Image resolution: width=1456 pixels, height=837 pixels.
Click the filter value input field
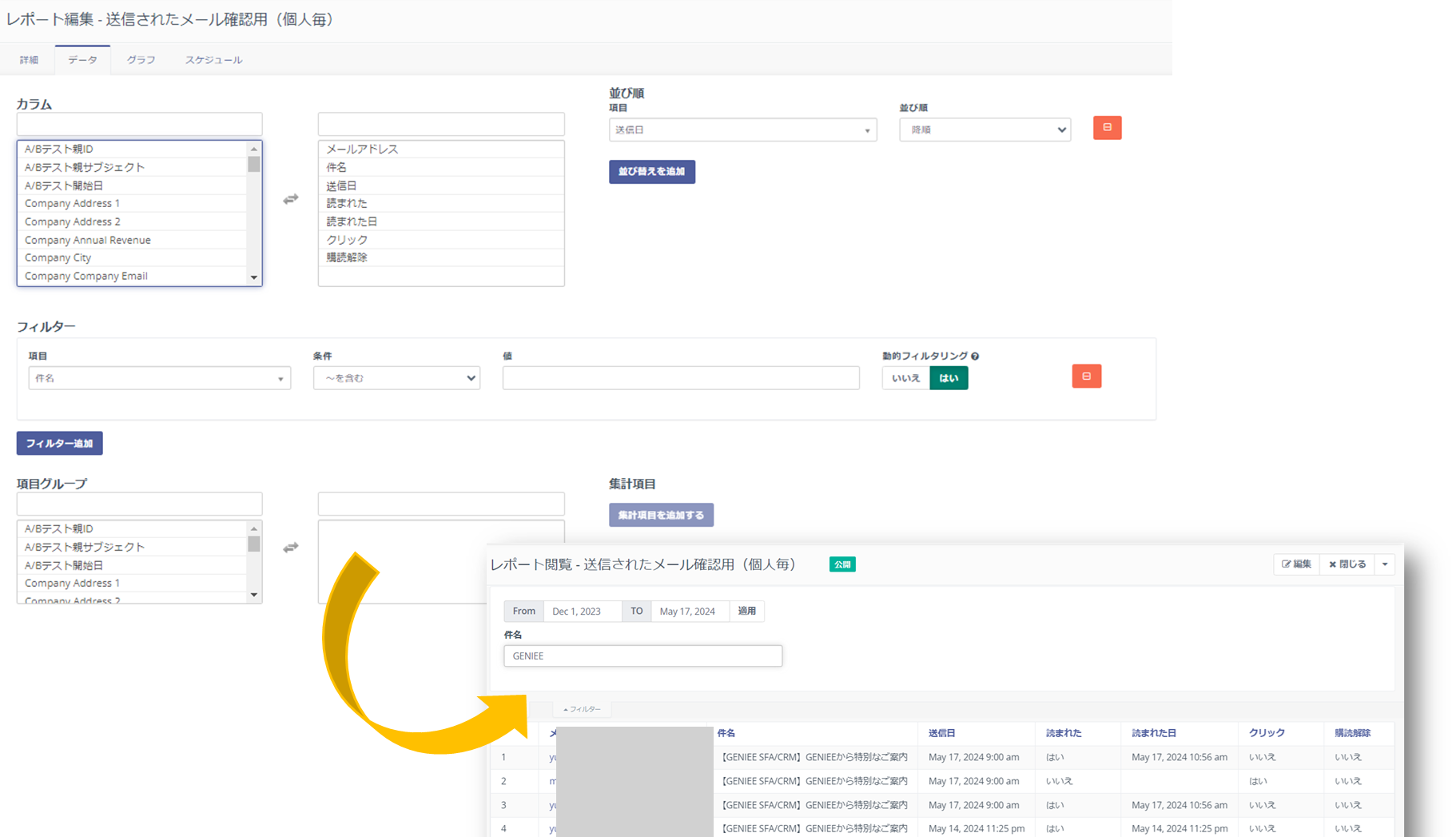pyautogui.click(x=680, y=378)
